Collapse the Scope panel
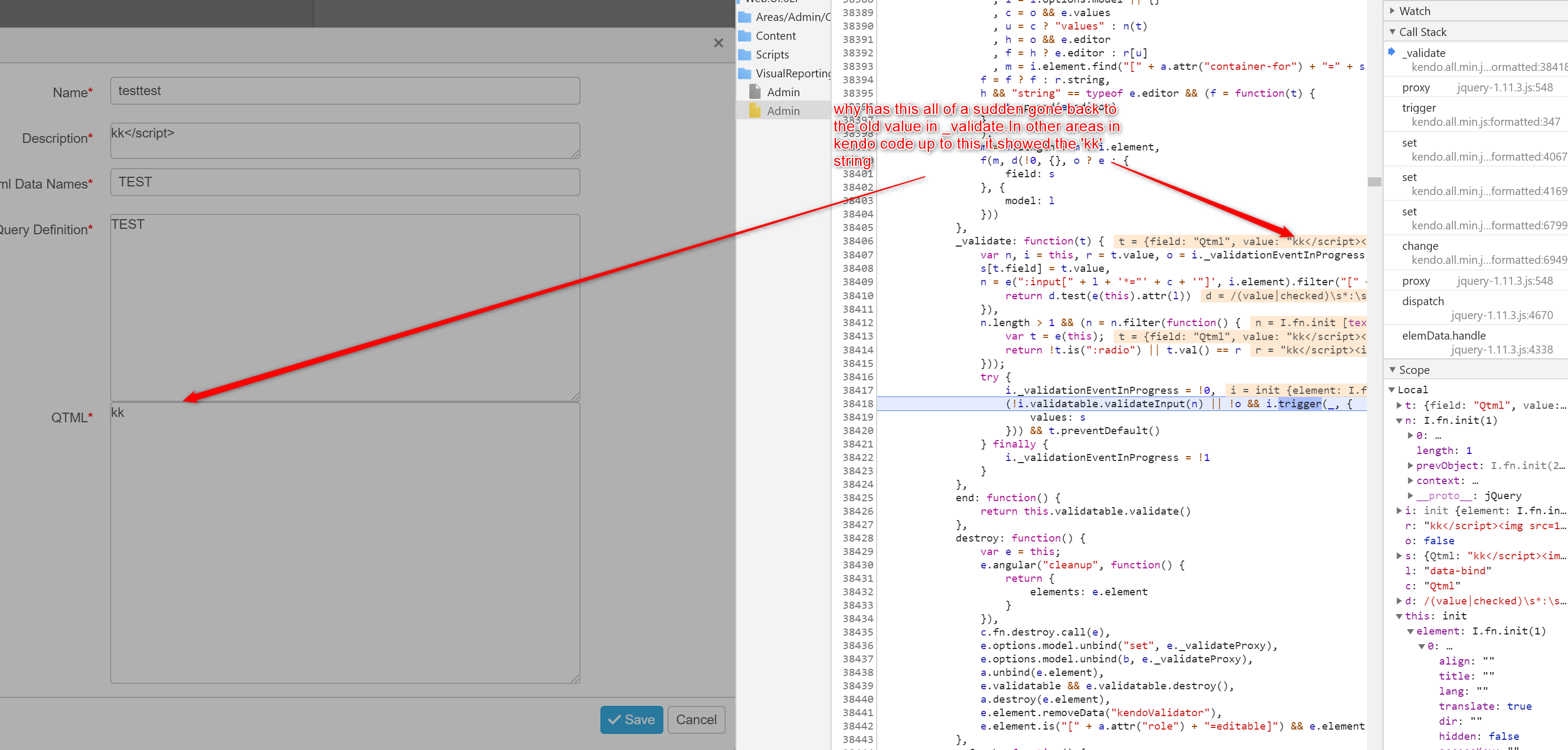The width and height of the screenshot is (1568, 750). coord(1392,369)
